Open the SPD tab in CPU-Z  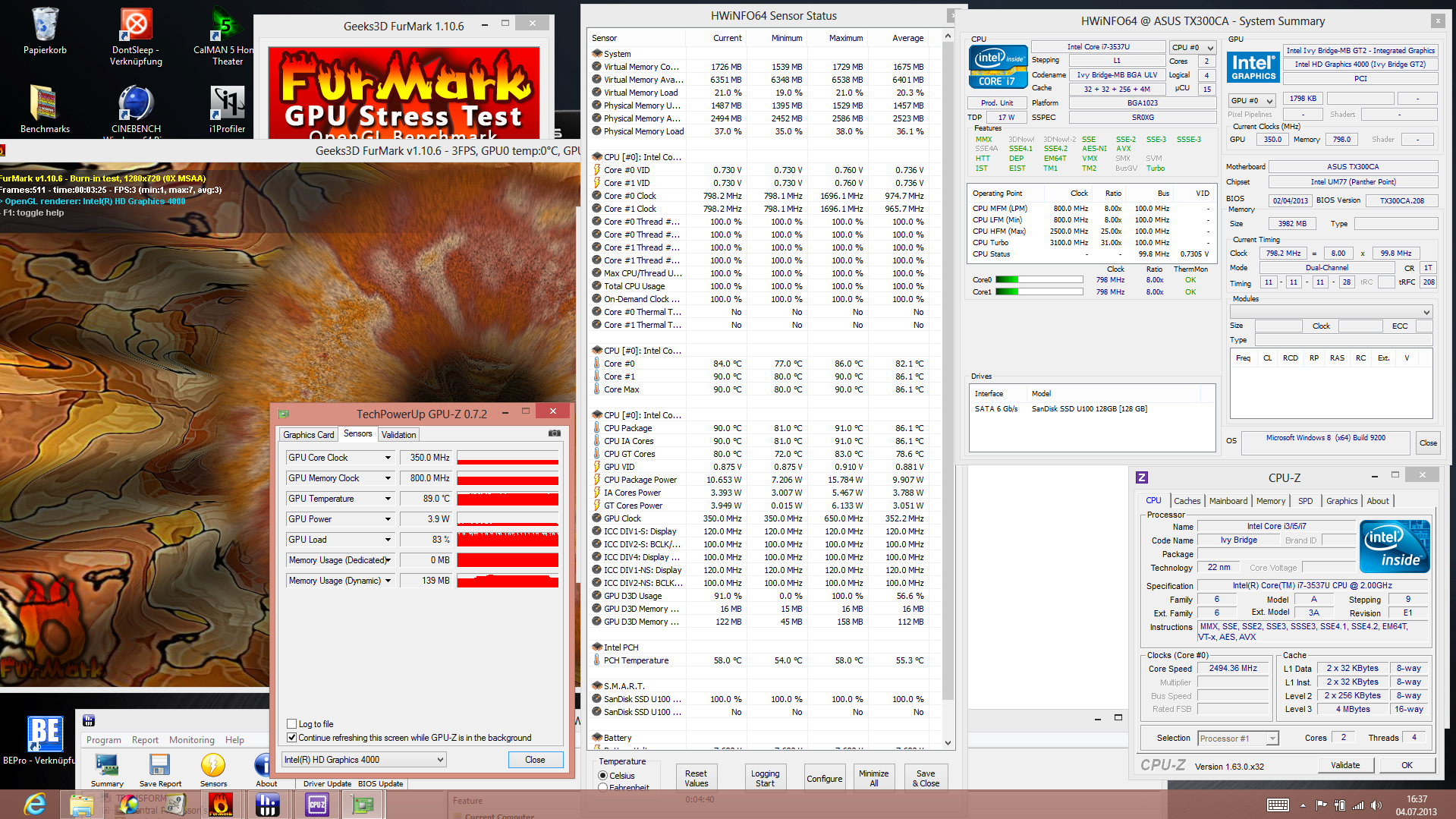pyautogui.click(x=1305, y=501)
